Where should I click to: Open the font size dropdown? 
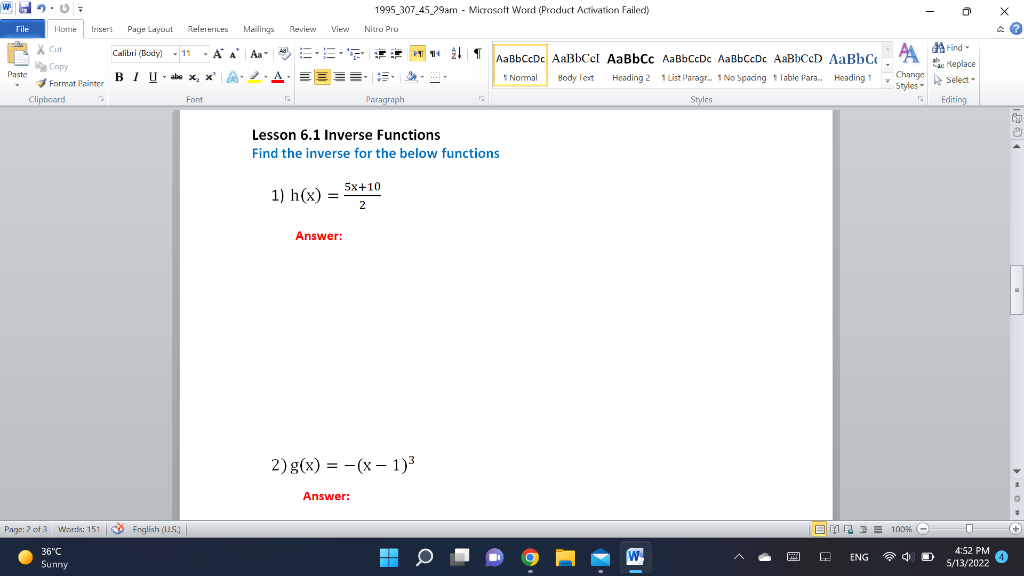coord(206,54)
